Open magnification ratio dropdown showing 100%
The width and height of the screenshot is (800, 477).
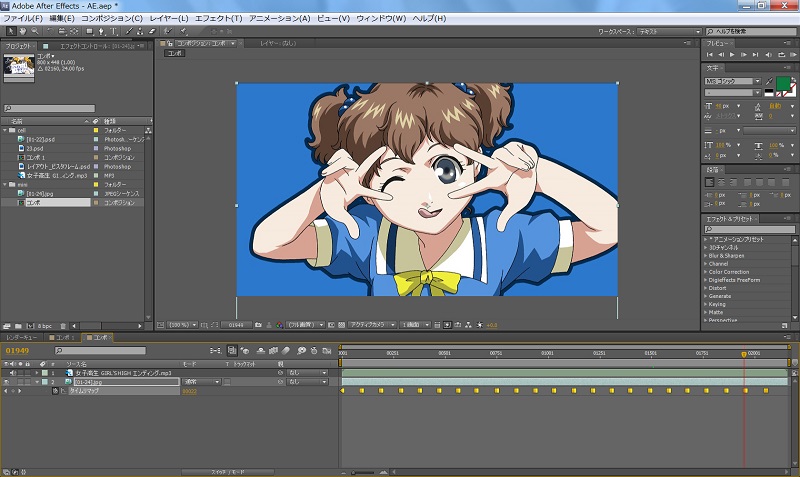coord(181,325)
